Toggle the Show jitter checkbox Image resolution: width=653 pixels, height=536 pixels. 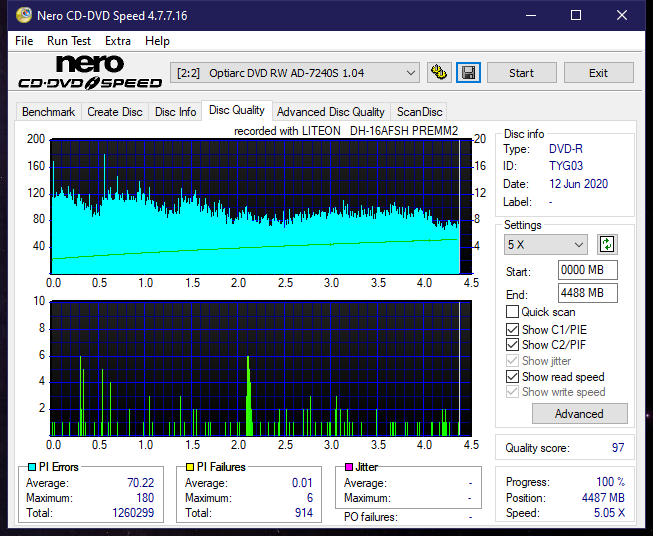512,361
